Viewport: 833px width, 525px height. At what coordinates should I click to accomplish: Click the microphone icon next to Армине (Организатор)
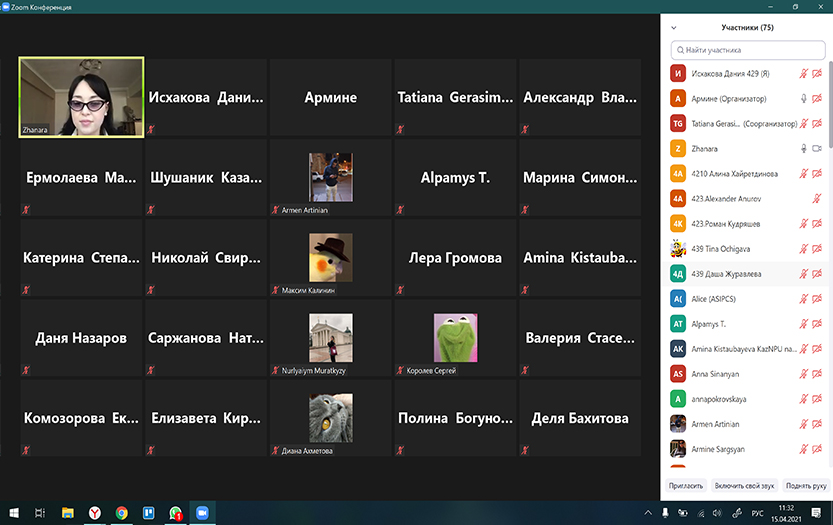803,98
